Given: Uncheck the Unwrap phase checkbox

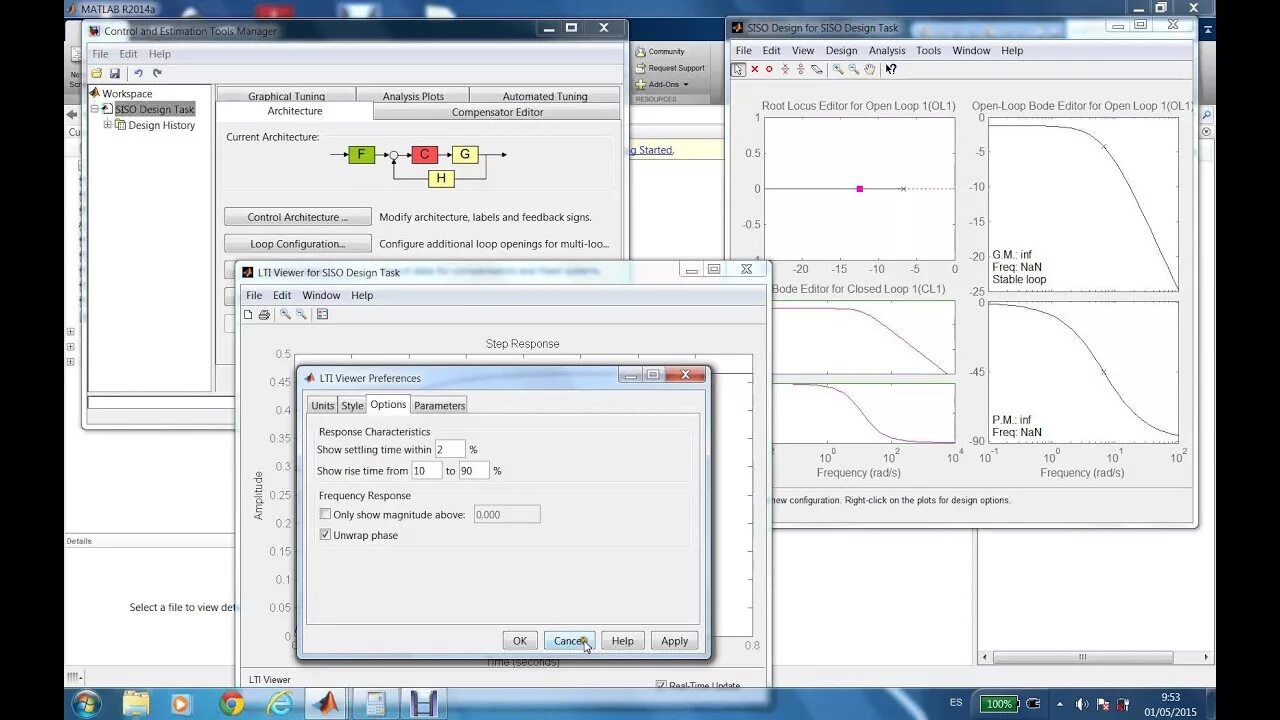Looking at the screenshot, I should [325, 535].
